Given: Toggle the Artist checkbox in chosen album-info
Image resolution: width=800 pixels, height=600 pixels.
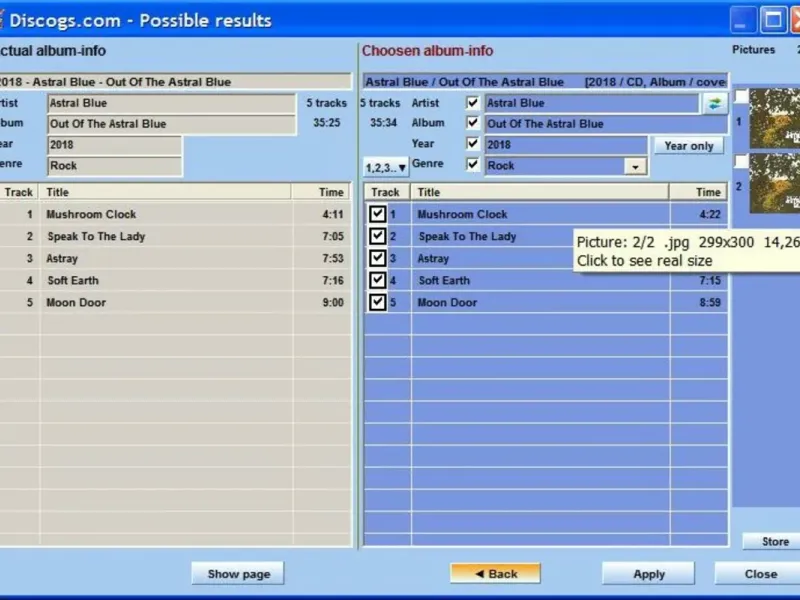Looking at the screenshot, I should 472,103.
